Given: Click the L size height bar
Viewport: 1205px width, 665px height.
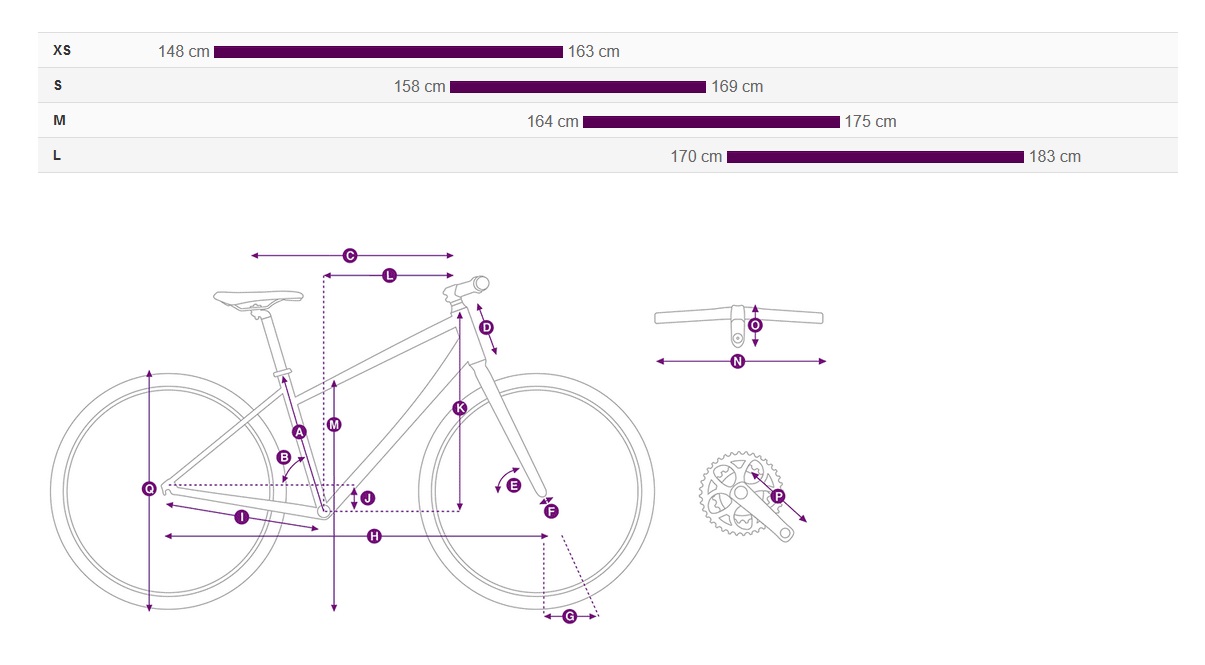Looking at the screenshot, I should (875, 157).
